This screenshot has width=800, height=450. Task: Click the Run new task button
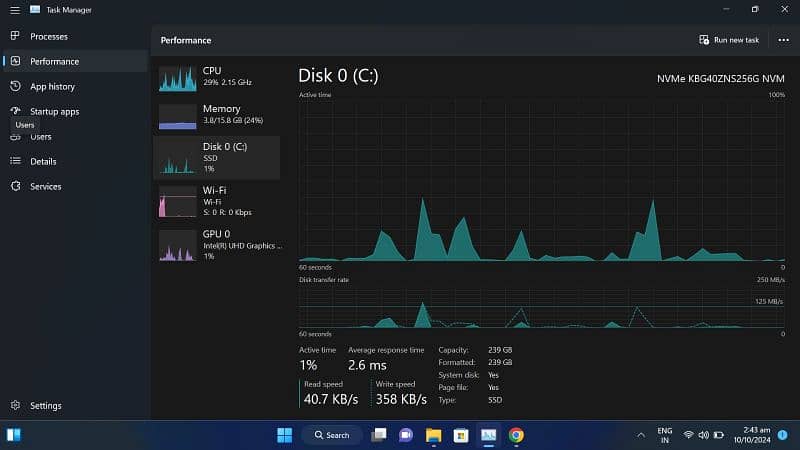coord(729,40)
